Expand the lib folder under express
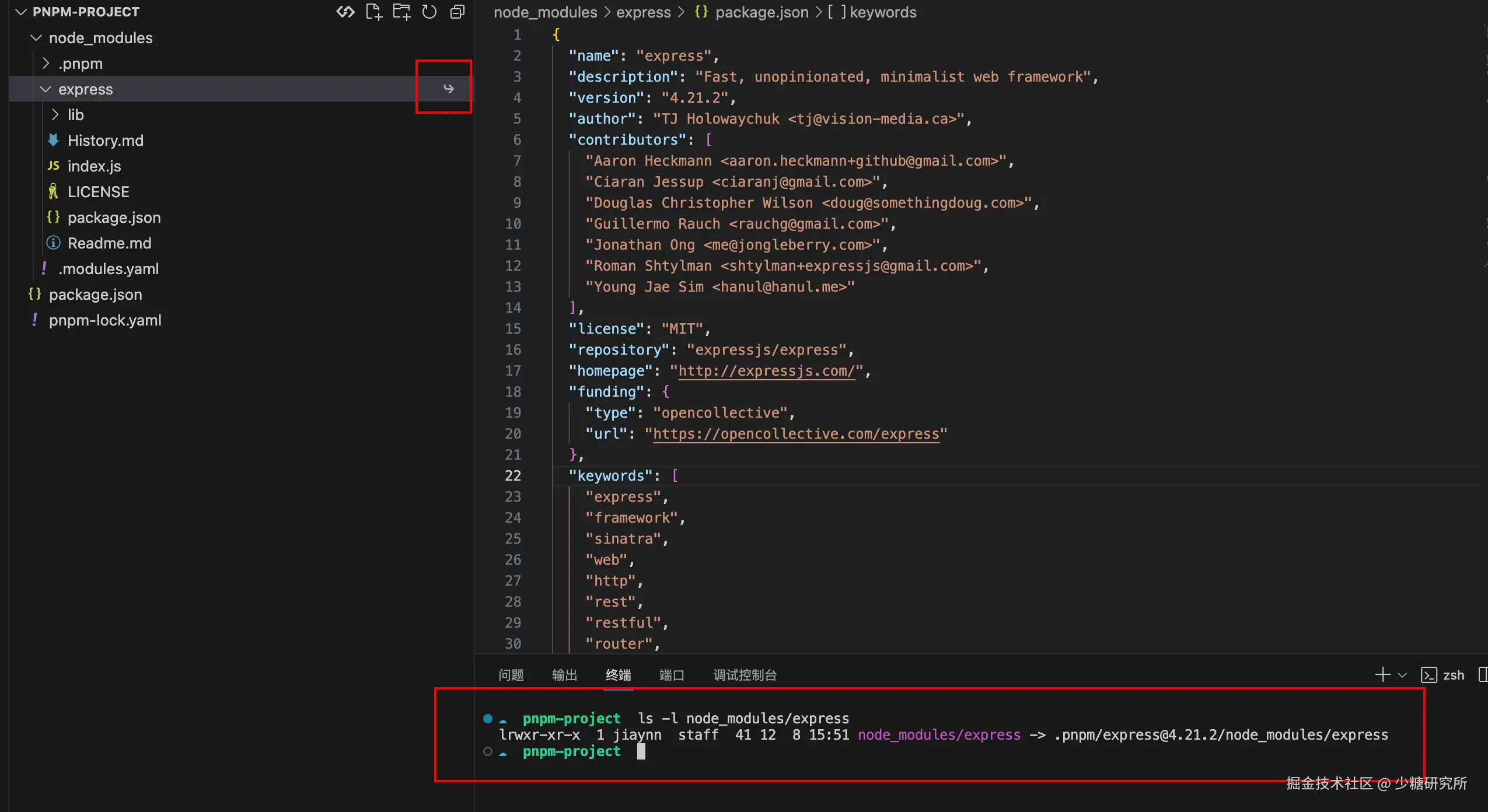 55,115
